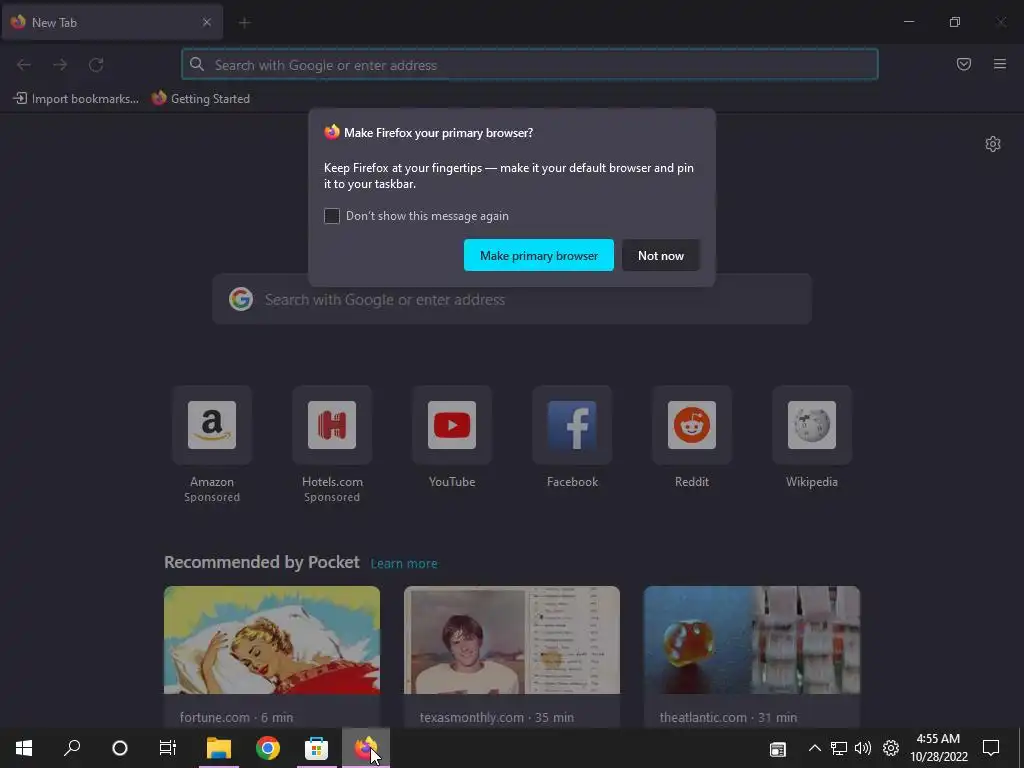Click the 'Recommended by Pocket' heading
Image resolution: width=1024 pixels, height=768 pixels.
tap(262, 562)
